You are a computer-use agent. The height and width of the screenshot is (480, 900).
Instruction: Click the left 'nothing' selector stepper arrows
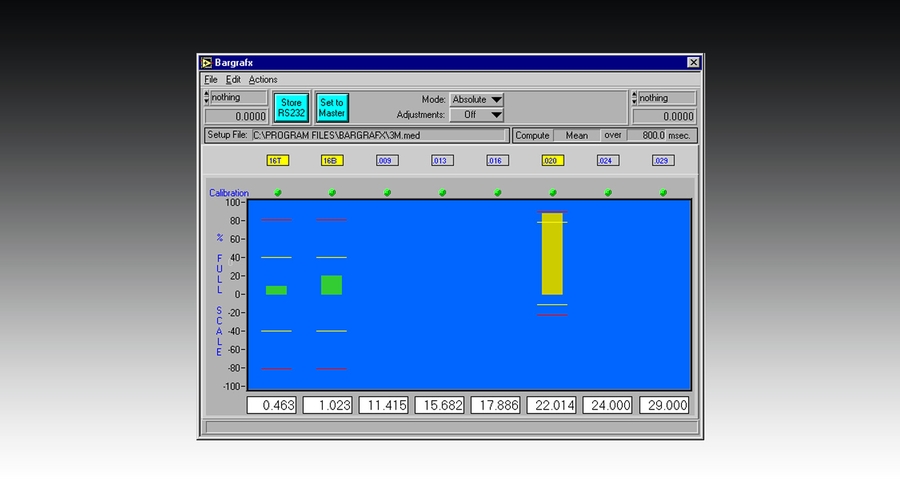point(207,98)
